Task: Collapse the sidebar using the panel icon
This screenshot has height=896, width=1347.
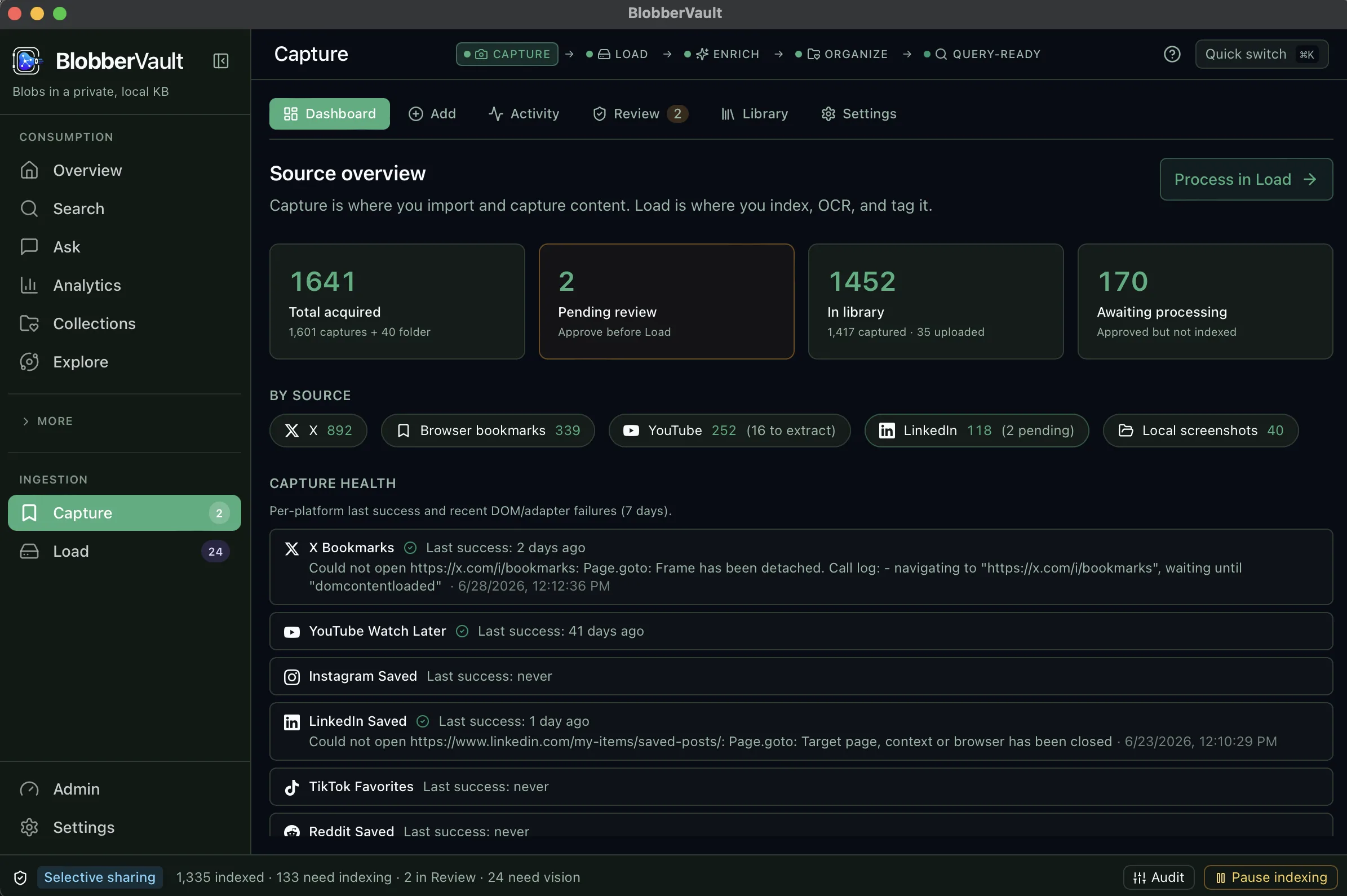Action: pos(220,60)
